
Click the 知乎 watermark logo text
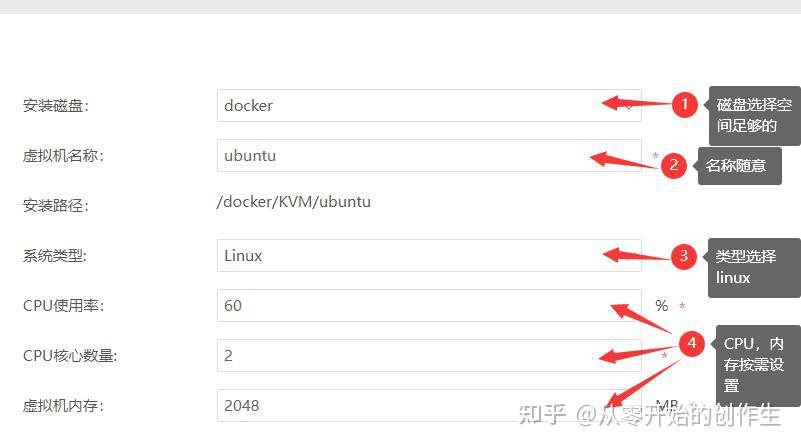pos(542,414)
